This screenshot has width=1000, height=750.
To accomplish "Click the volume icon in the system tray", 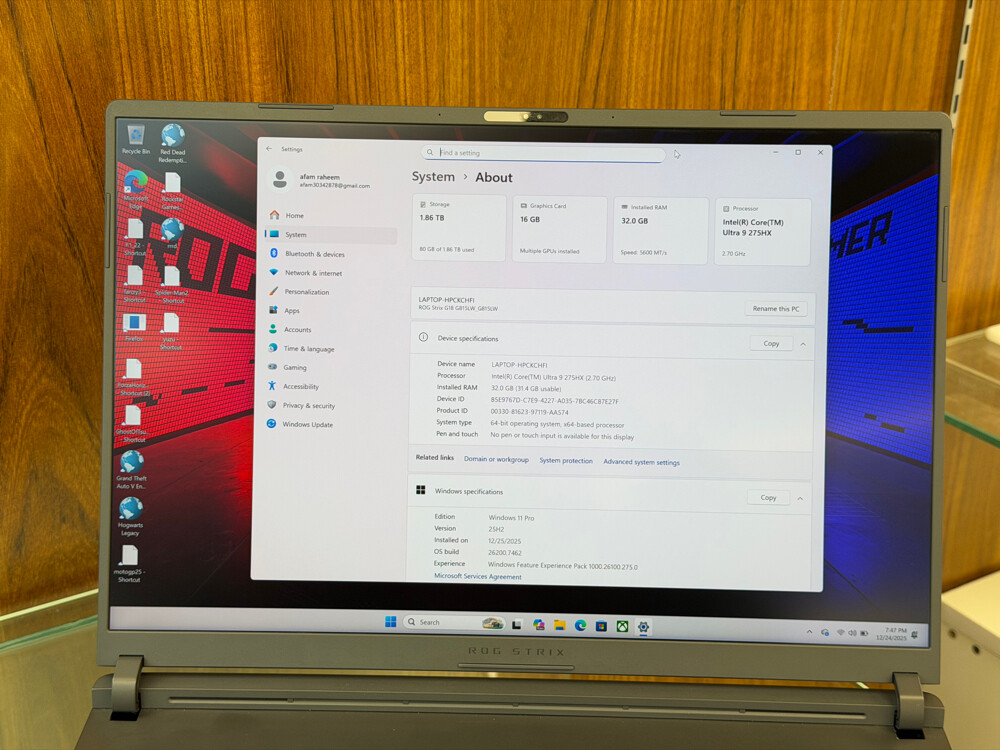I will (x=852, y=633).
